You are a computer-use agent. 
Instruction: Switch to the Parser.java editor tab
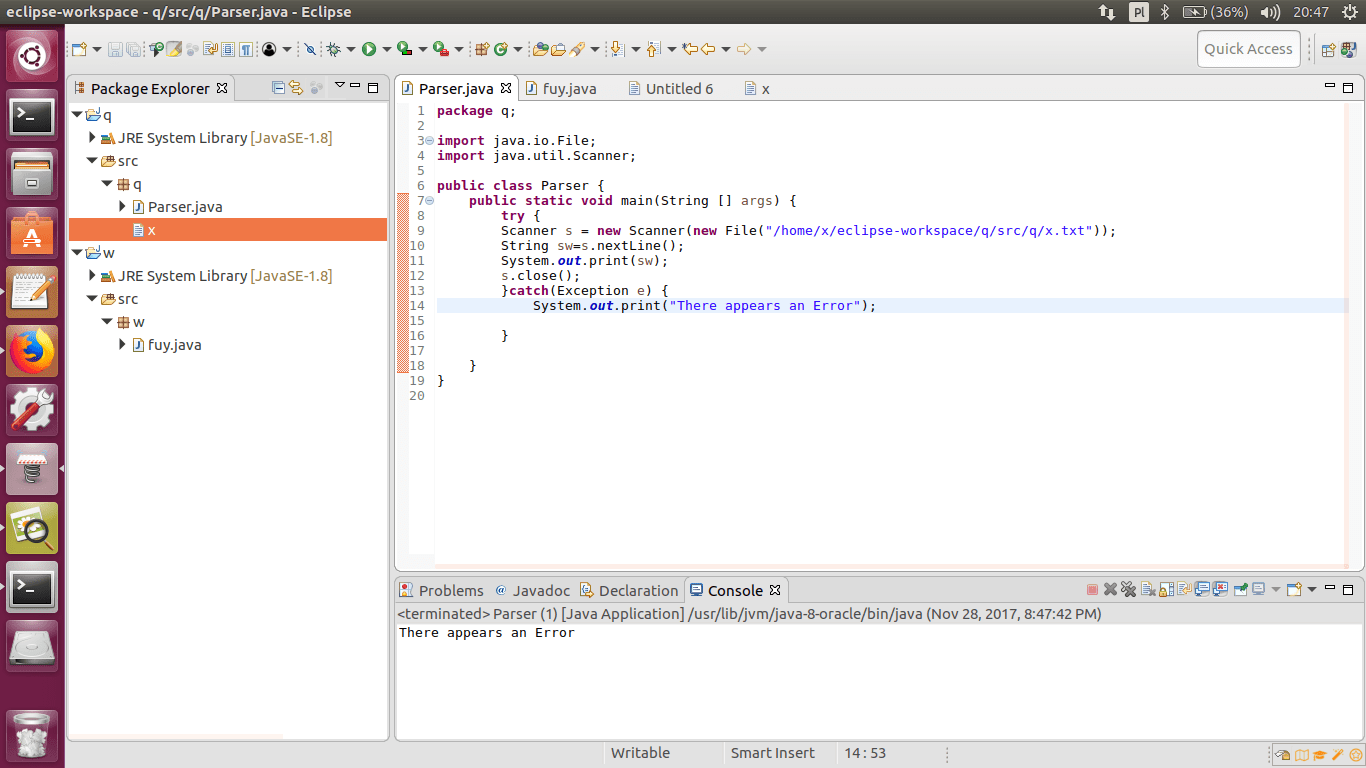456,88
